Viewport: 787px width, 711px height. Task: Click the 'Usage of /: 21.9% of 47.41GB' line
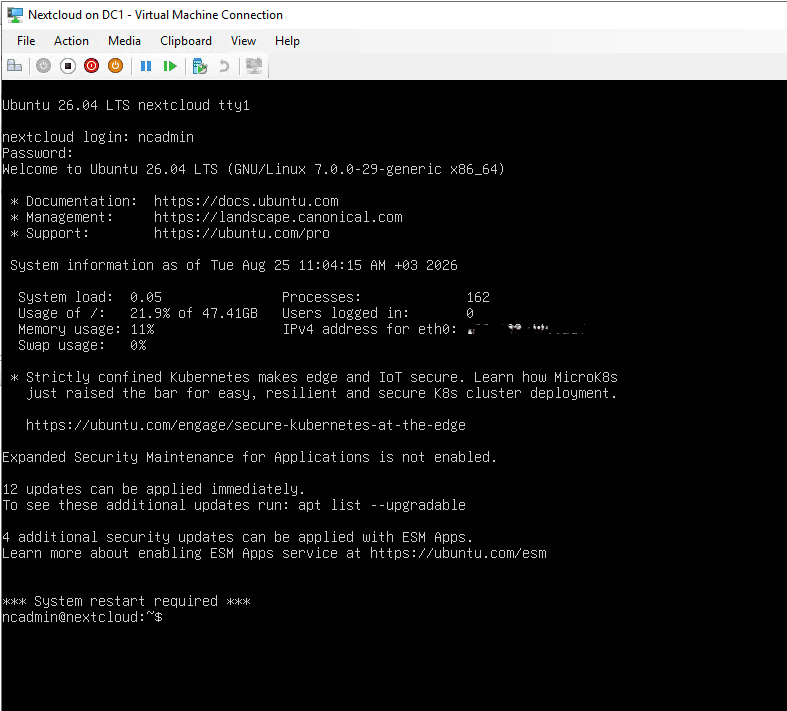point(138,313)
